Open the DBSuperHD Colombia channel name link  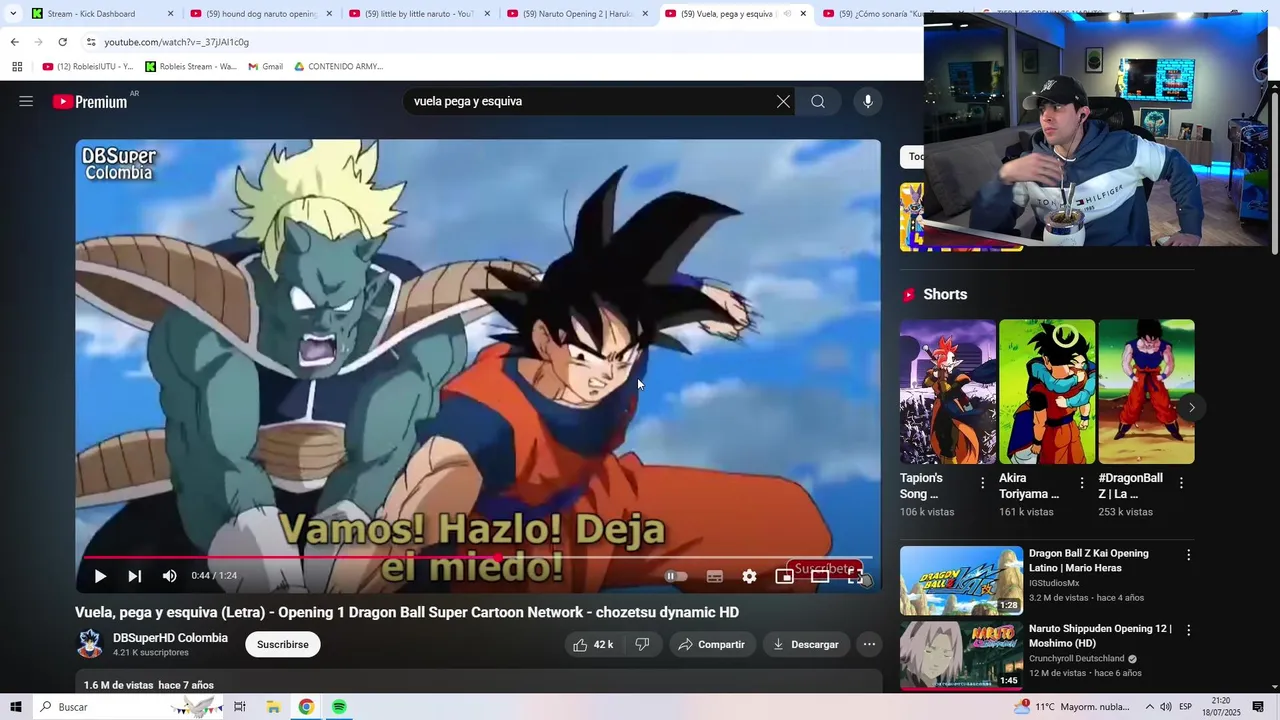tap(170, 638)
